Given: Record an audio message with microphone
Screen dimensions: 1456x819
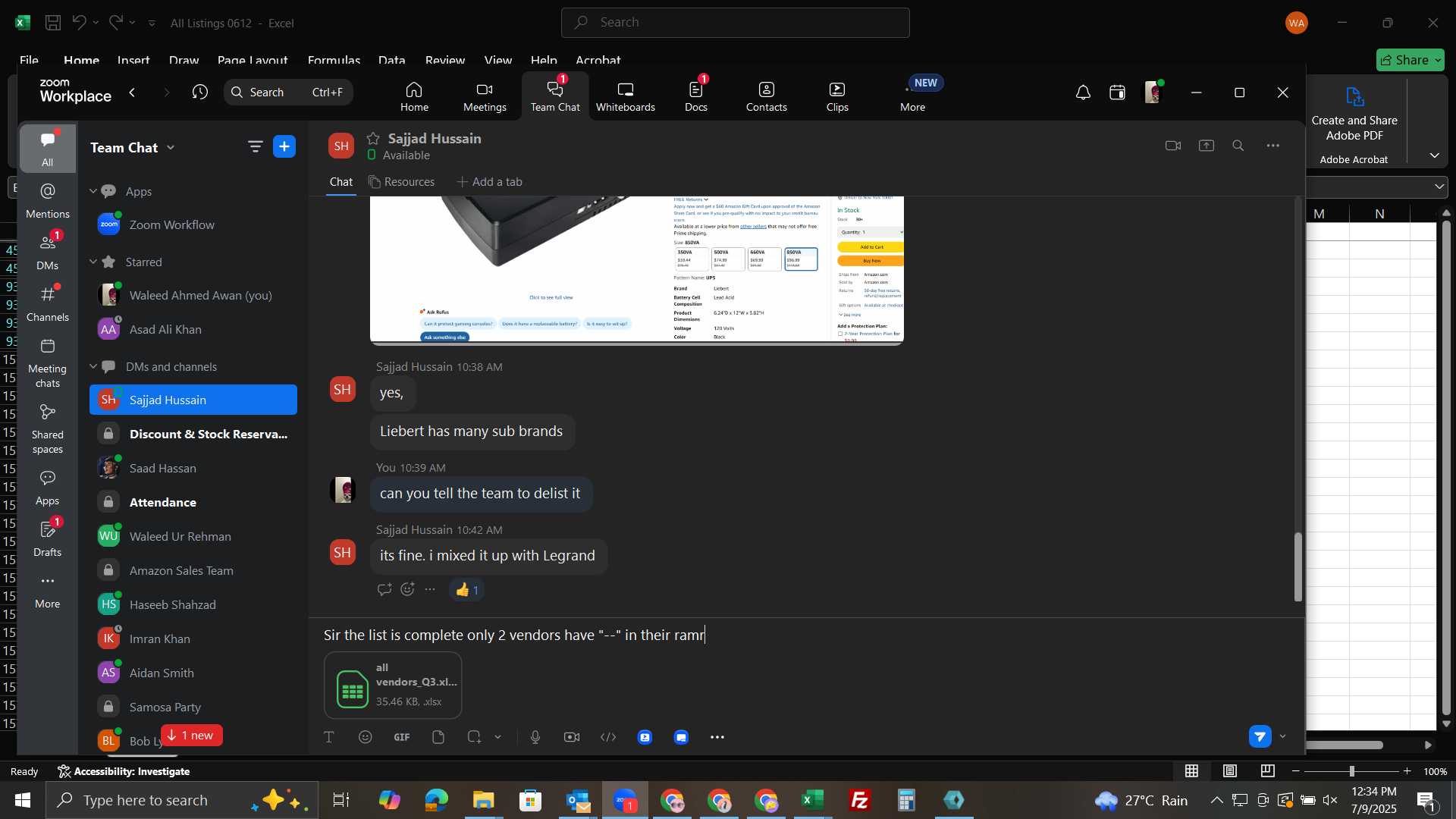Looking at the screenshot, I should 535,737.
